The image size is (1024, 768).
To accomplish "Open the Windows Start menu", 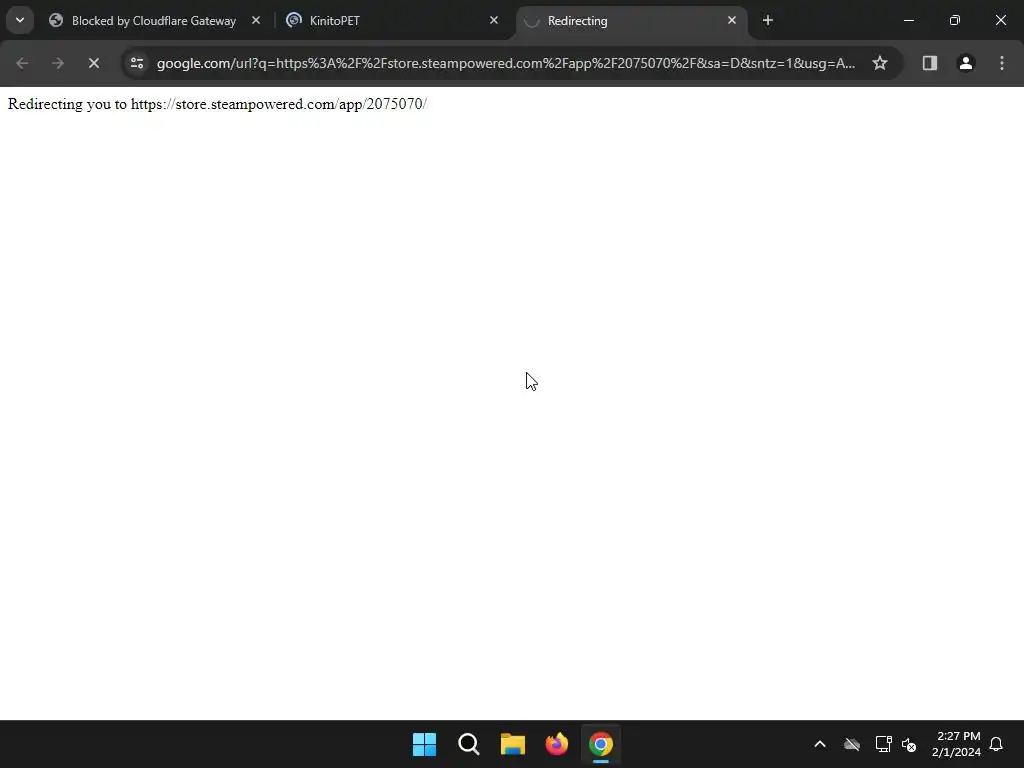I will (x=424, y=744).
